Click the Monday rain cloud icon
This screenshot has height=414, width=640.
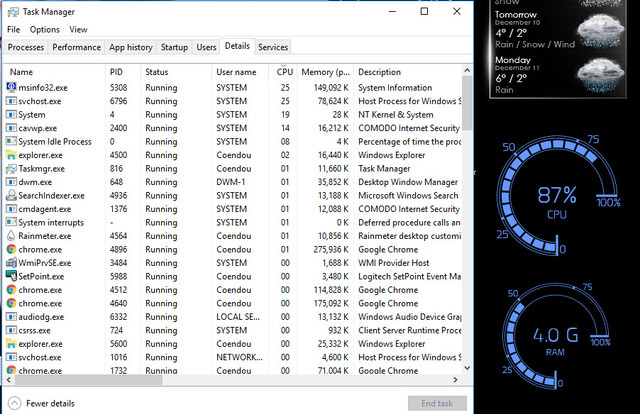(600, 75)
